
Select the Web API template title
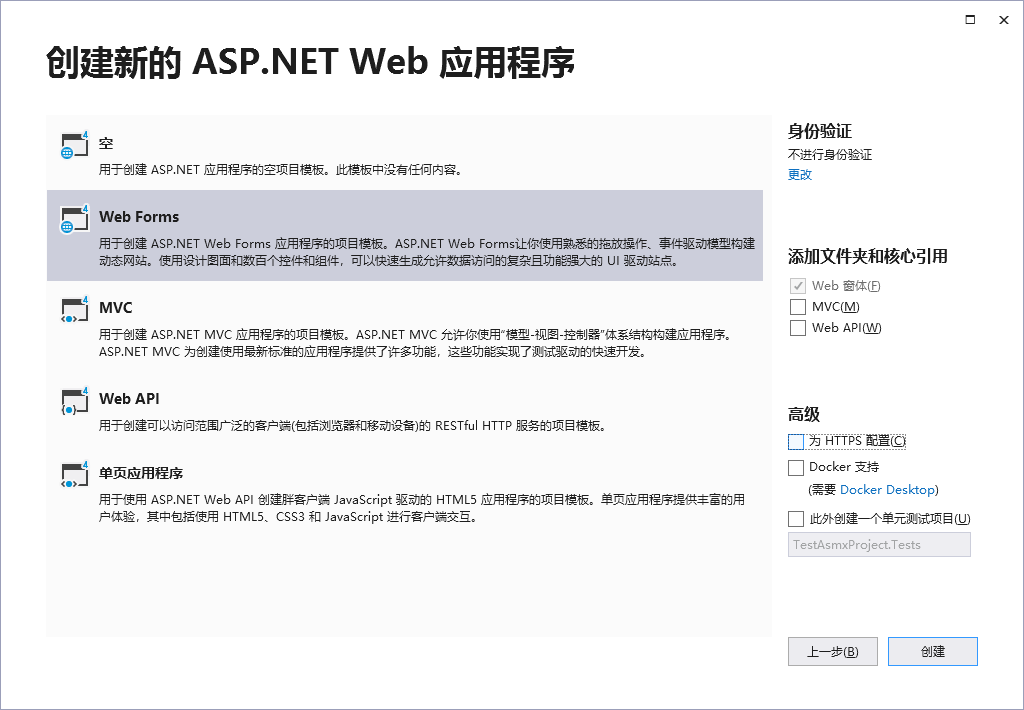pos(129,399)
